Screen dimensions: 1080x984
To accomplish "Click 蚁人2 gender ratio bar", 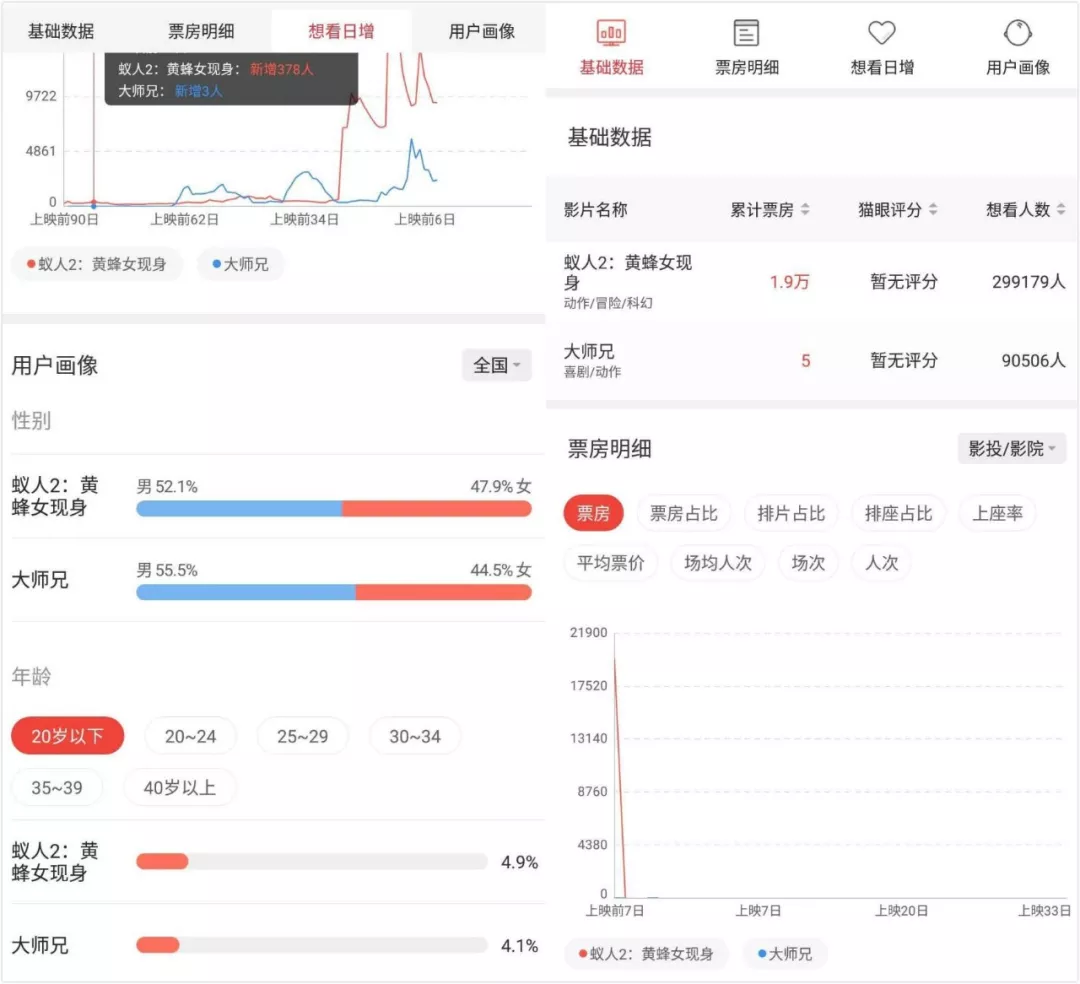I will click(x=334, y=509).
